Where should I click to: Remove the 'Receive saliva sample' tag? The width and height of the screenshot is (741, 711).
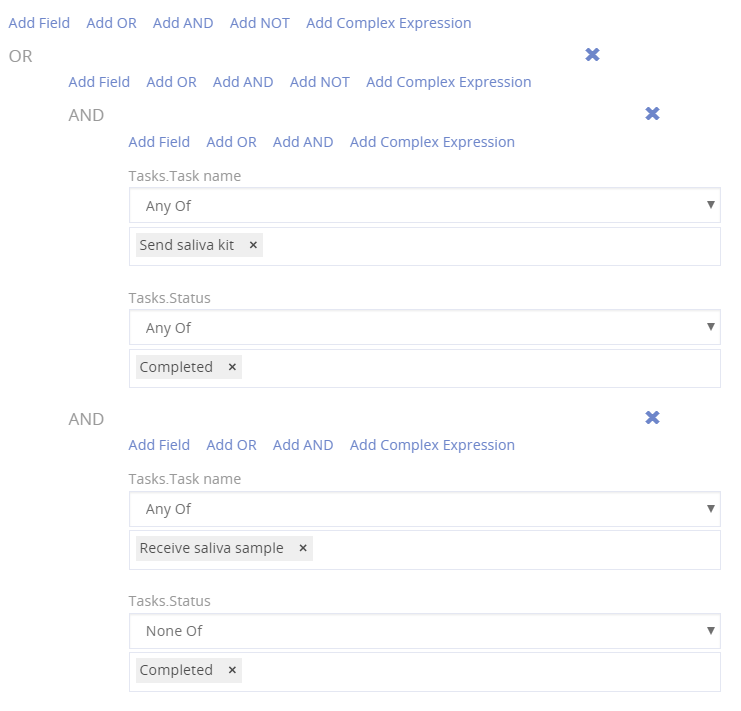click(303, 548)
